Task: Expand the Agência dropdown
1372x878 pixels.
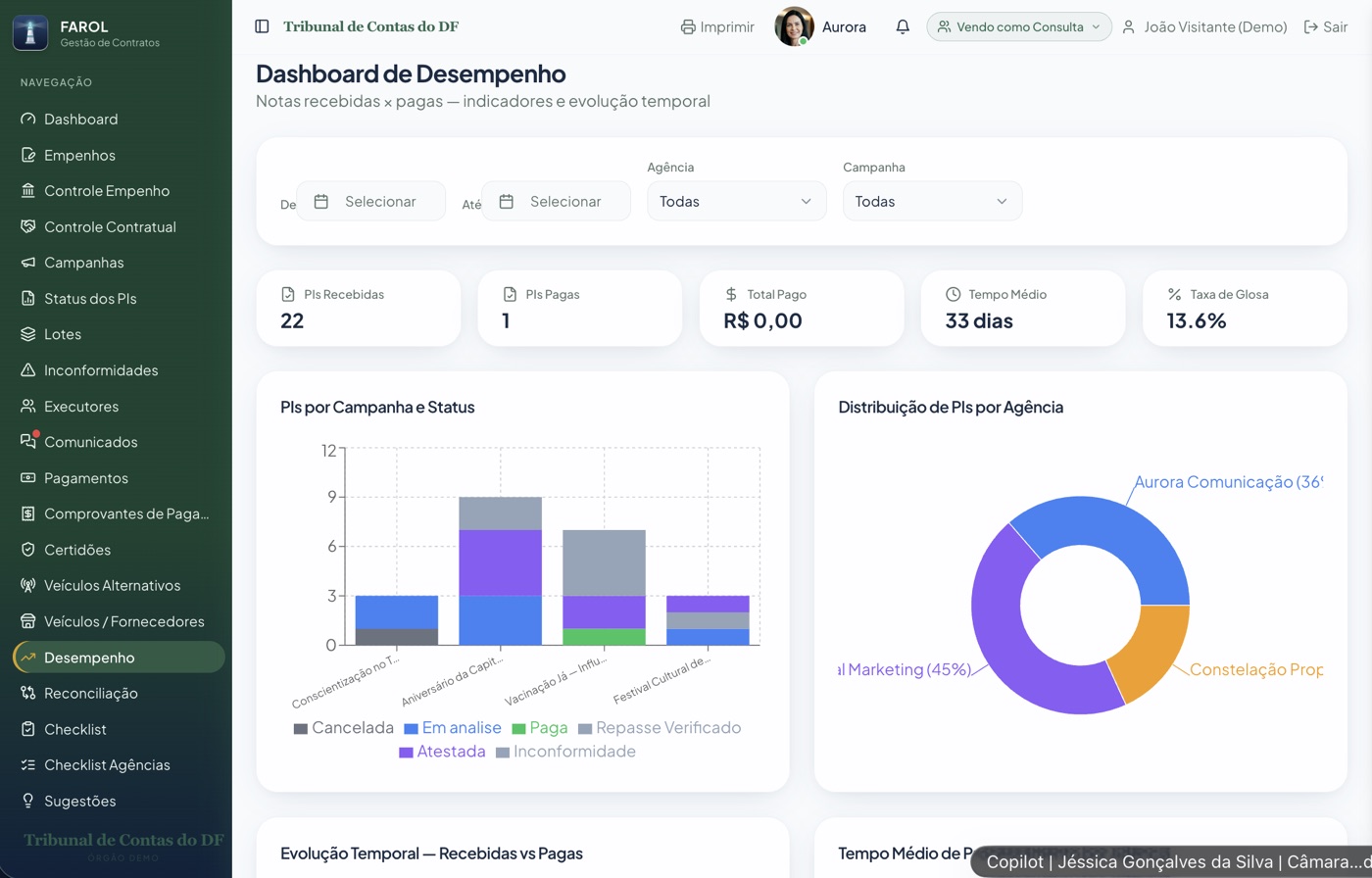Action: pyautogui.click(x=736, y=201)
